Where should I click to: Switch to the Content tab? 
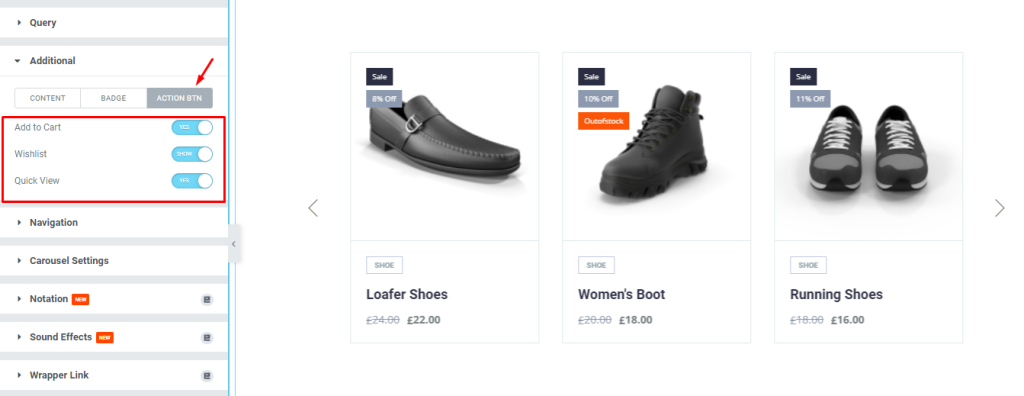48,98
